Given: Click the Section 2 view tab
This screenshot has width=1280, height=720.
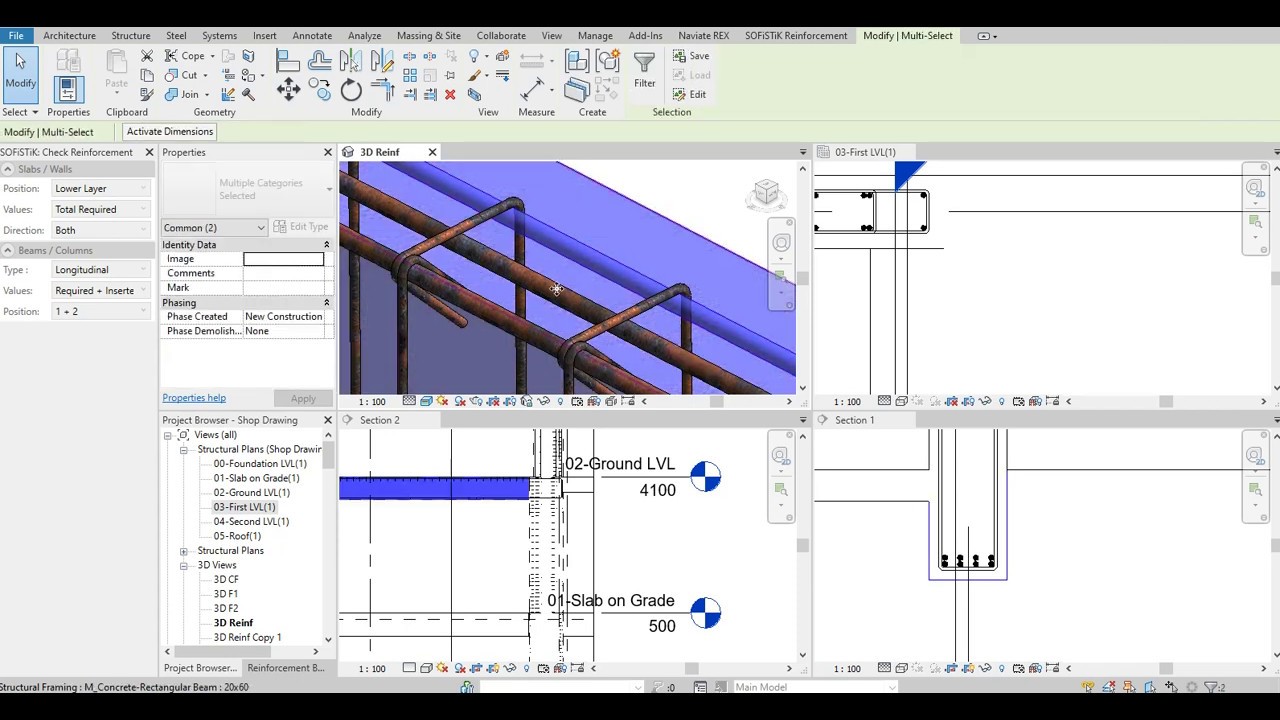Looking at the screenshot, I should click(379, 421).
